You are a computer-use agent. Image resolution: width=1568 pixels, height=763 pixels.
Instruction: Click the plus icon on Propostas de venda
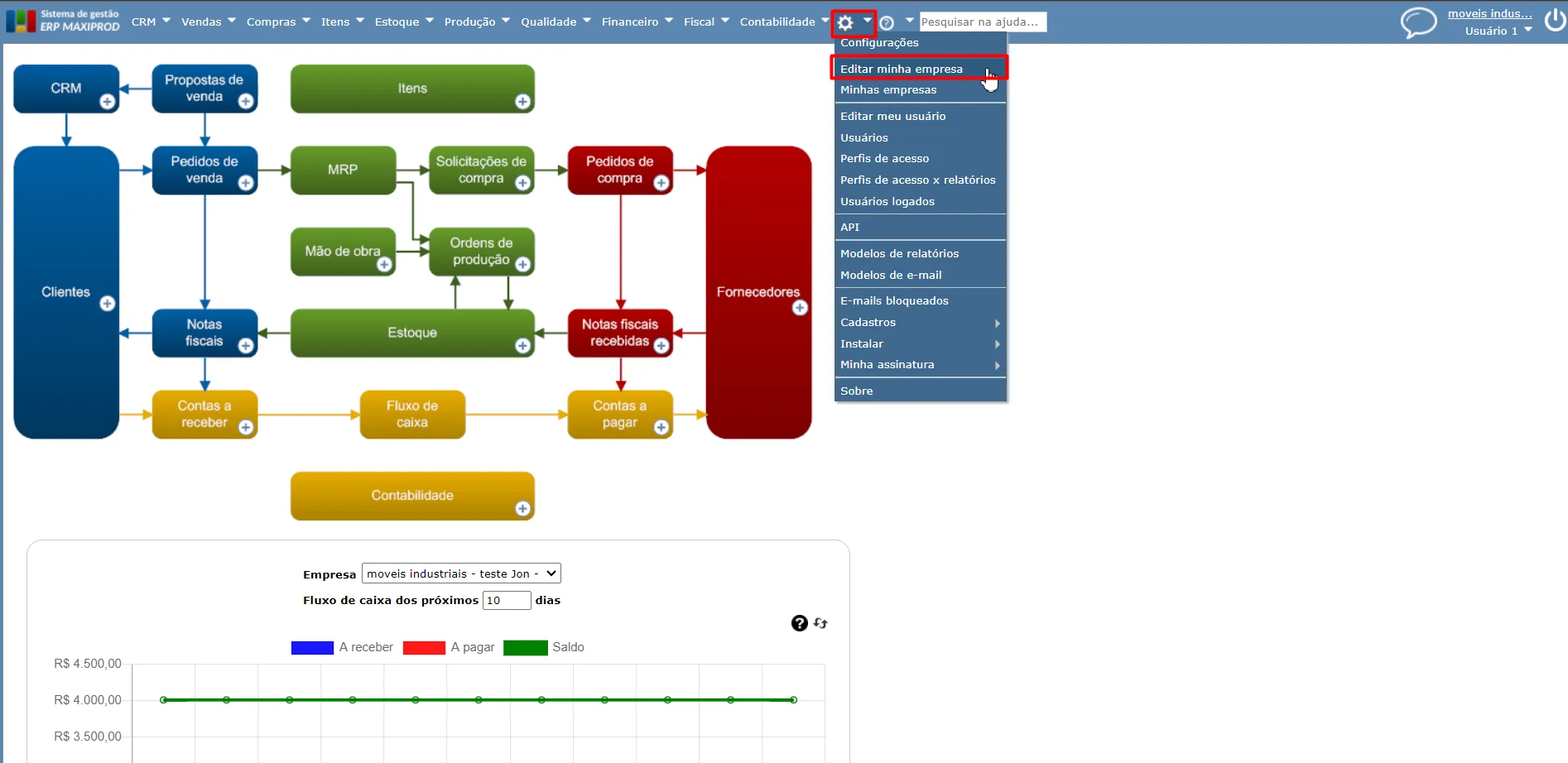246,102
